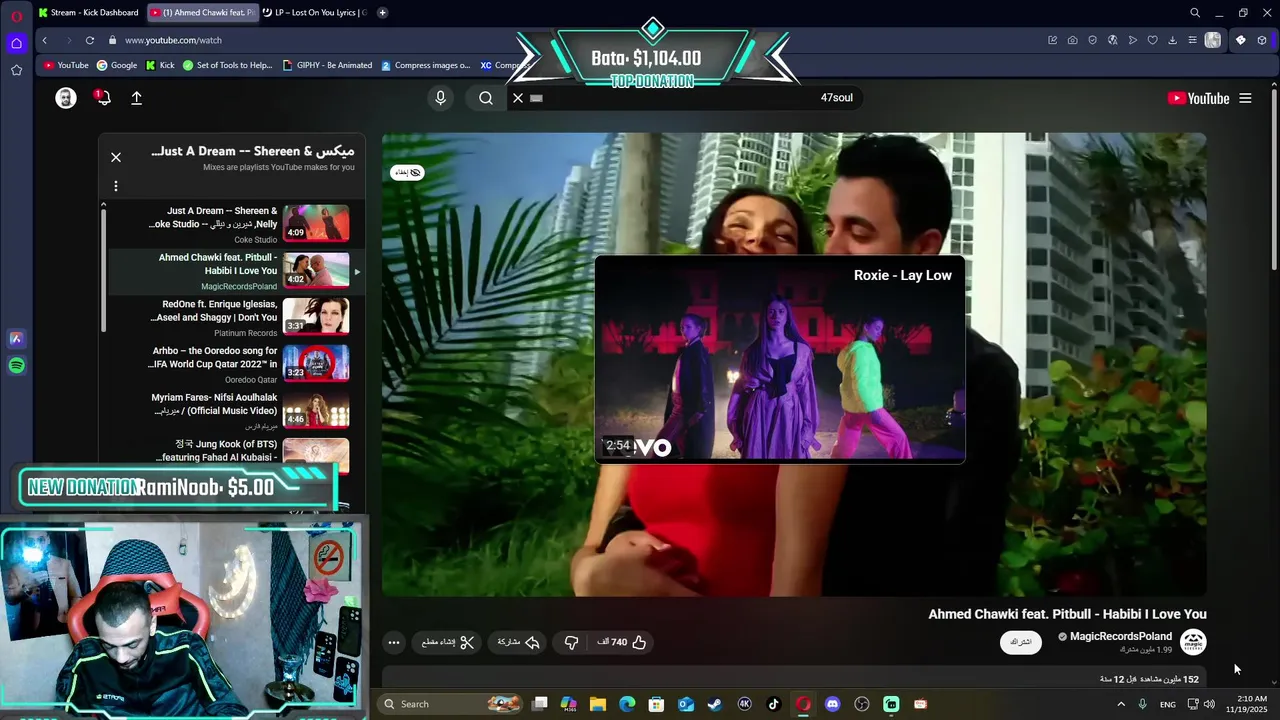Click Windows taskbar Search box
The width and height of the screenshot is (1280, 720).
pos(450,704)
